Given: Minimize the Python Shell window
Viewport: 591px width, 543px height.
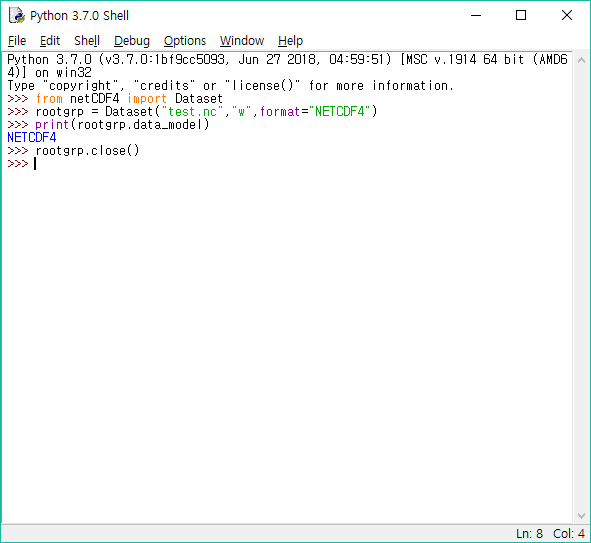Looking at the screenshot, I should tap(476, 15).
